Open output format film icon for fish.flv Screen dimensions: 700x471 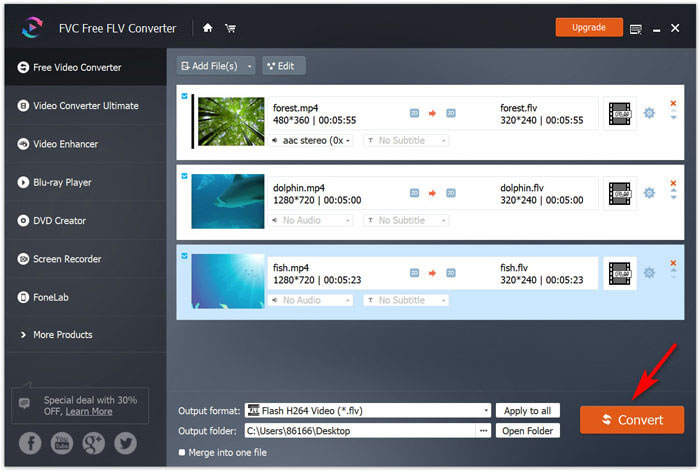620,273
